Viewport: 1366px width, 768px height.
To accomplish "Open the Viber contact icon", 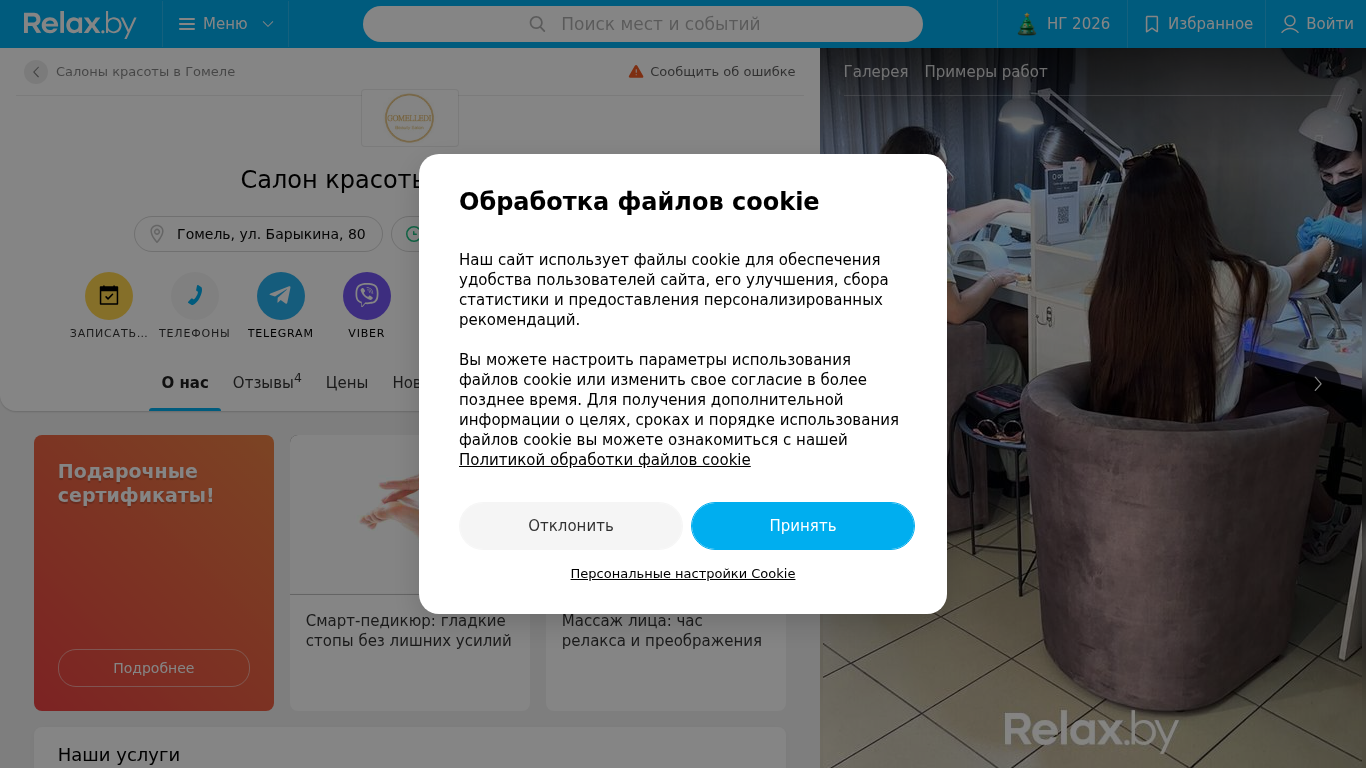I will (367, 296).
